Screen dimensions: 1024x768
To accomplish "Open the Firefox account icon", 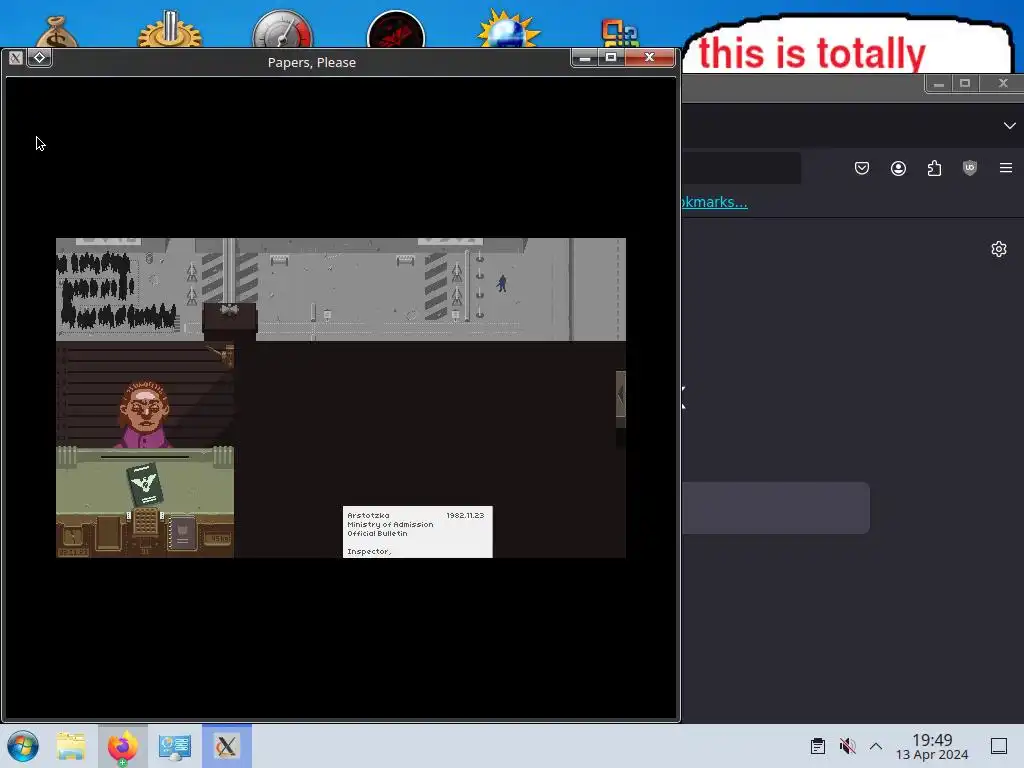I will 899,168.
